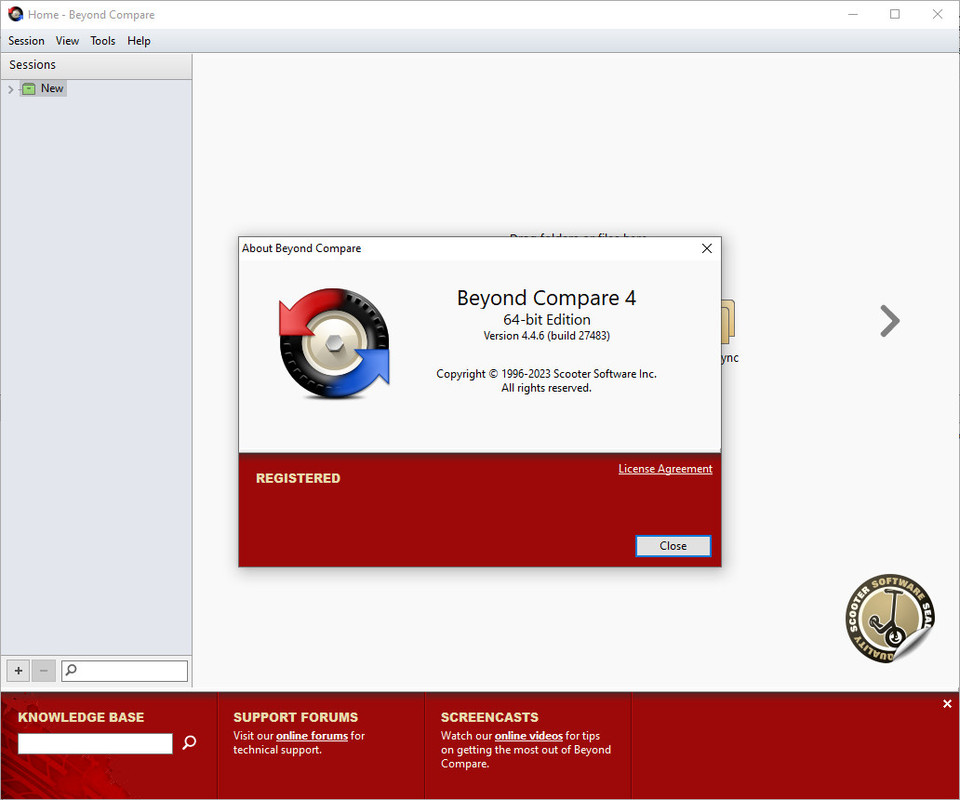Click the Version 4.4.6 build text
Image resolution: width=960 pixels, height=800 pixels.
546,335
